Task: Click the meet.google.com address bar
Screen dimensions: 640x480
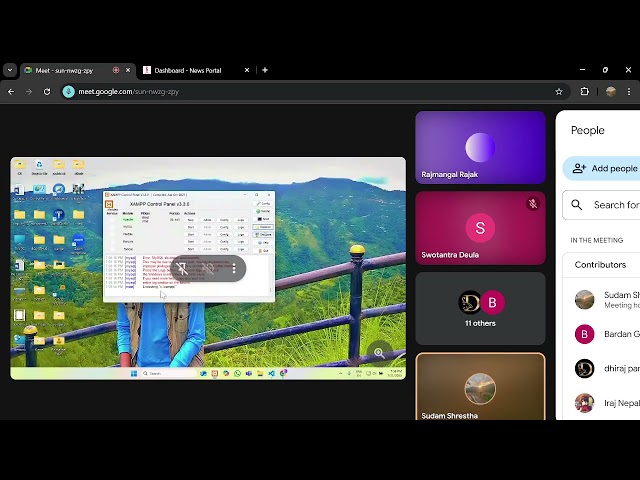Action: (314, 92)
